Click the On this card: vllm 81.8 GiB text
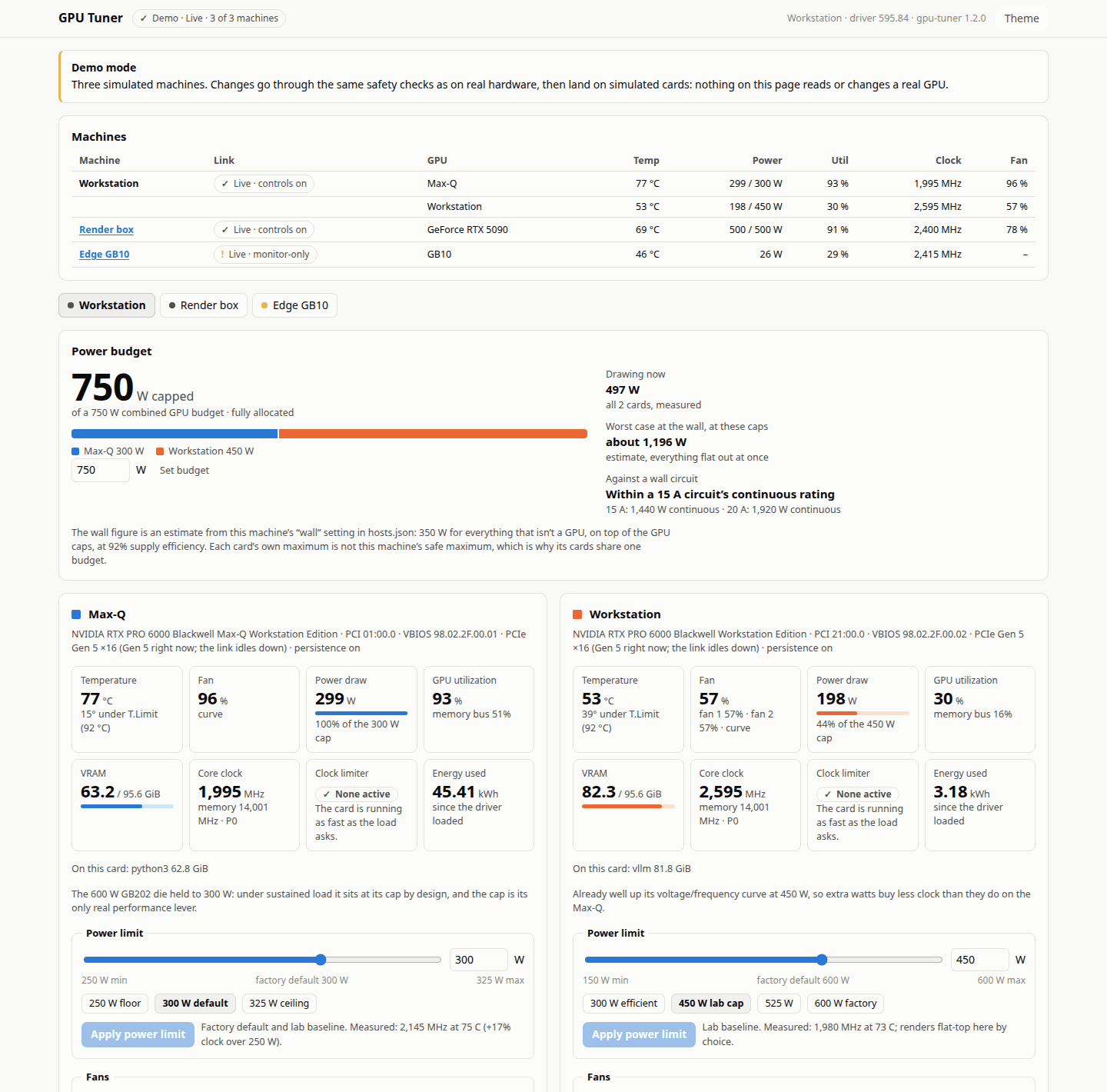 click(x=632, y=869)
